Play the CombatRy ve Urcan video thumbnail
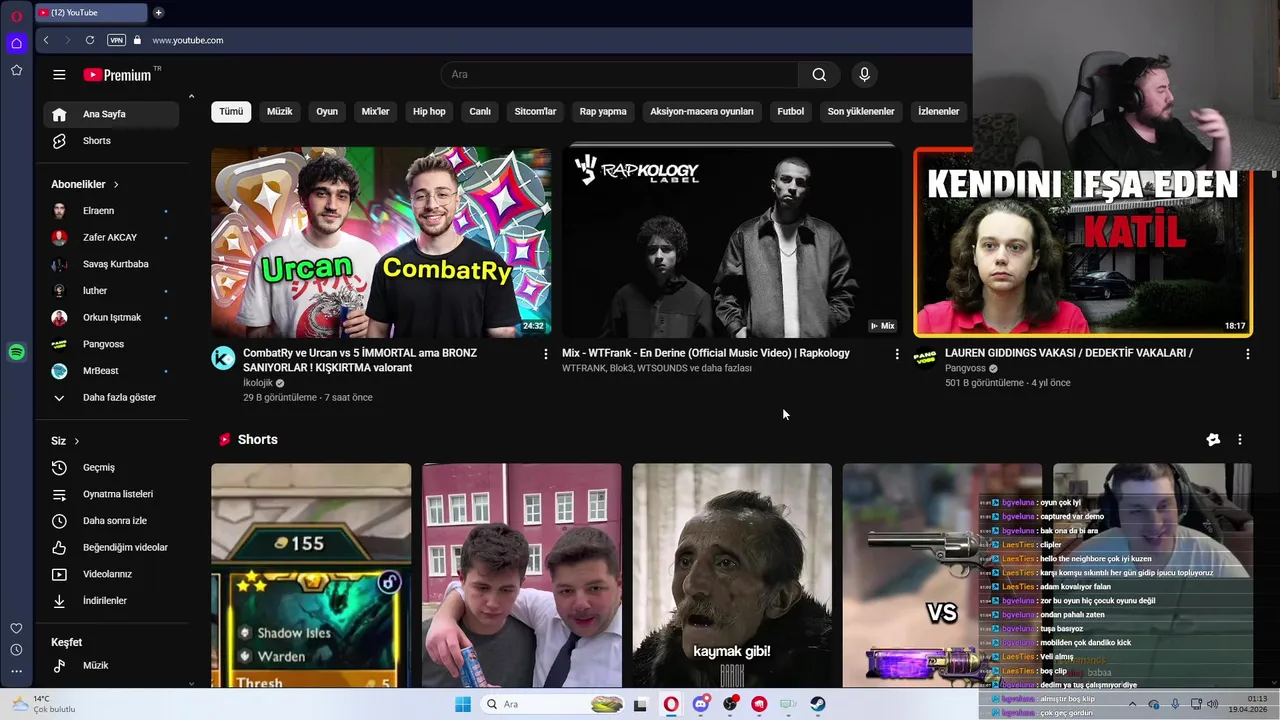The width and height of the screenshot is (1280, 720). [381, 243]
